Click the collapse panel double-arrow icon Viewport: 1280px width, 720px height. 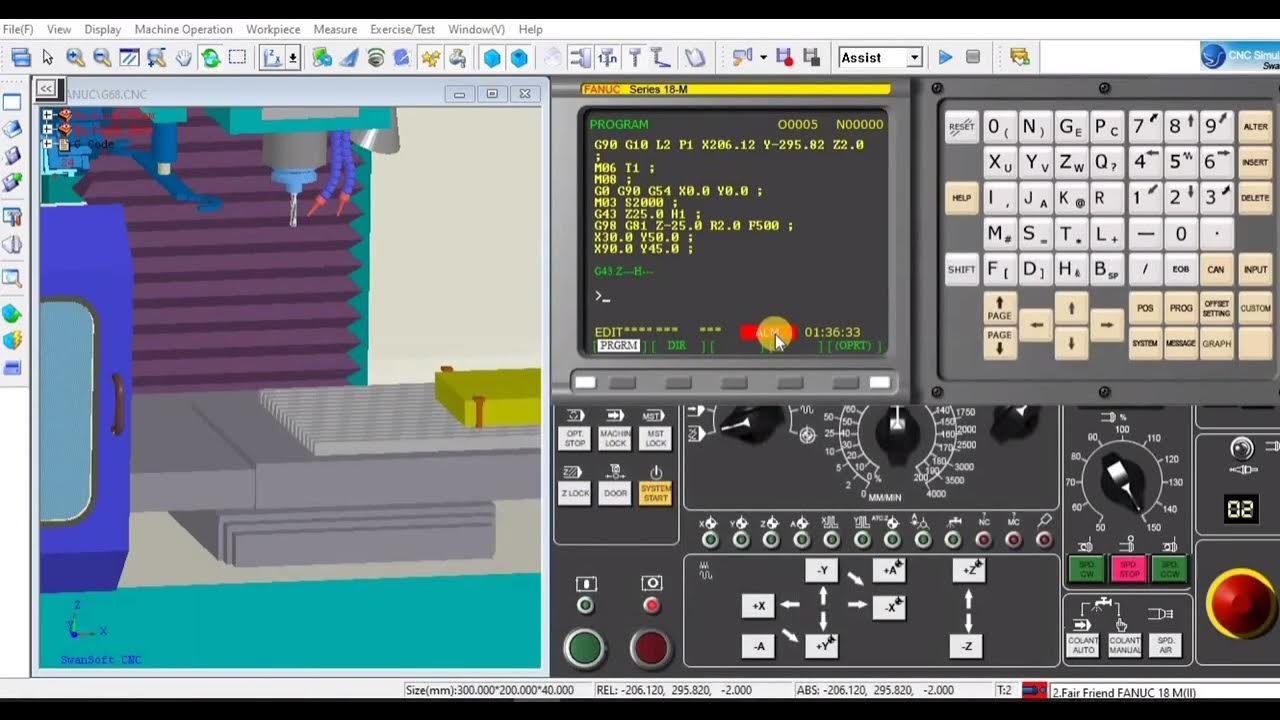pyautogui.click(x=45, y=89)
